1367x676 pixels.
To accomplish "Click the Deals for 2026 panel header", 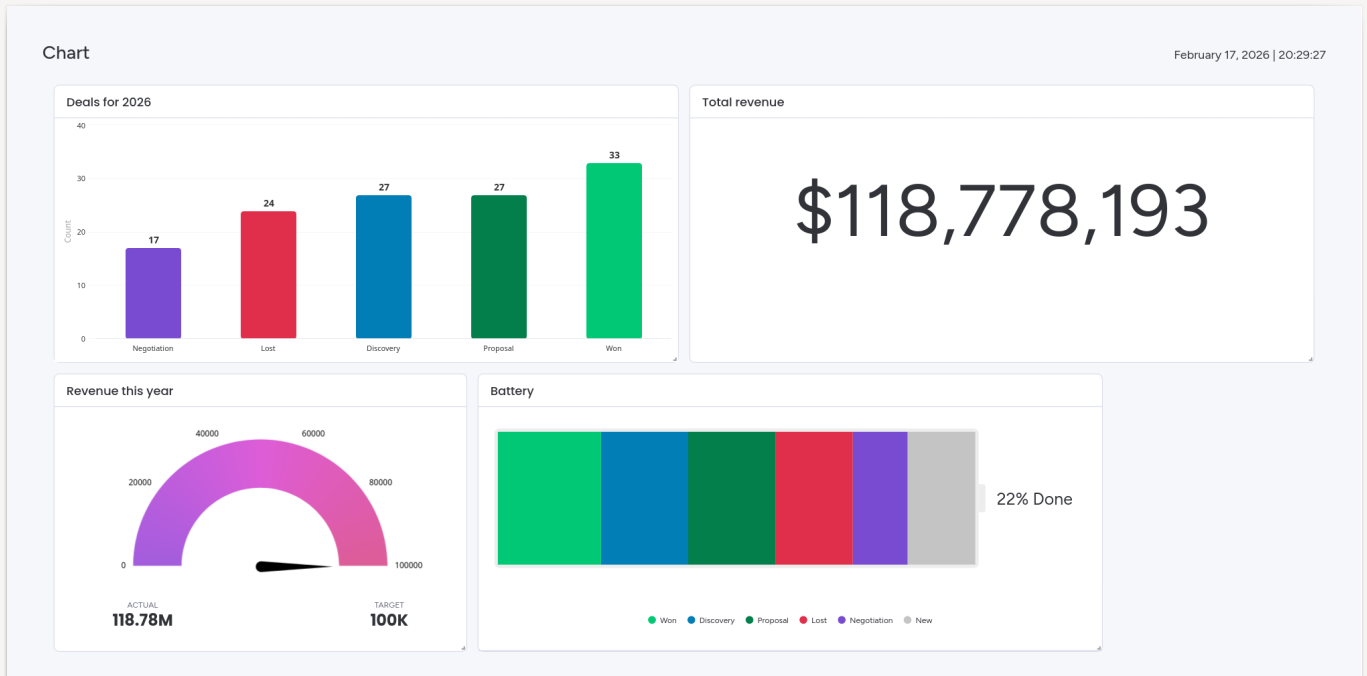I will click(x=110, y=101).
